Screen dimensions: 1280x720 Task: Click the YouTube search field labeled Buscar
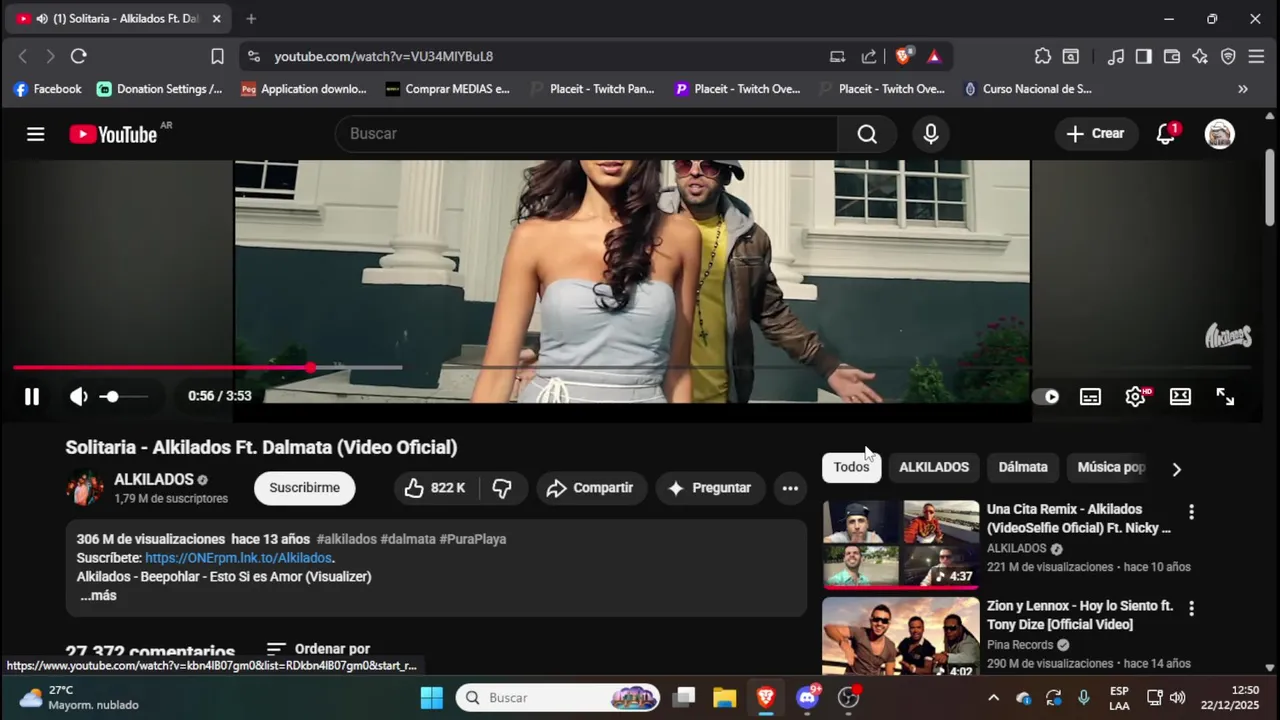pyautogui.click(x=586, y=134)
